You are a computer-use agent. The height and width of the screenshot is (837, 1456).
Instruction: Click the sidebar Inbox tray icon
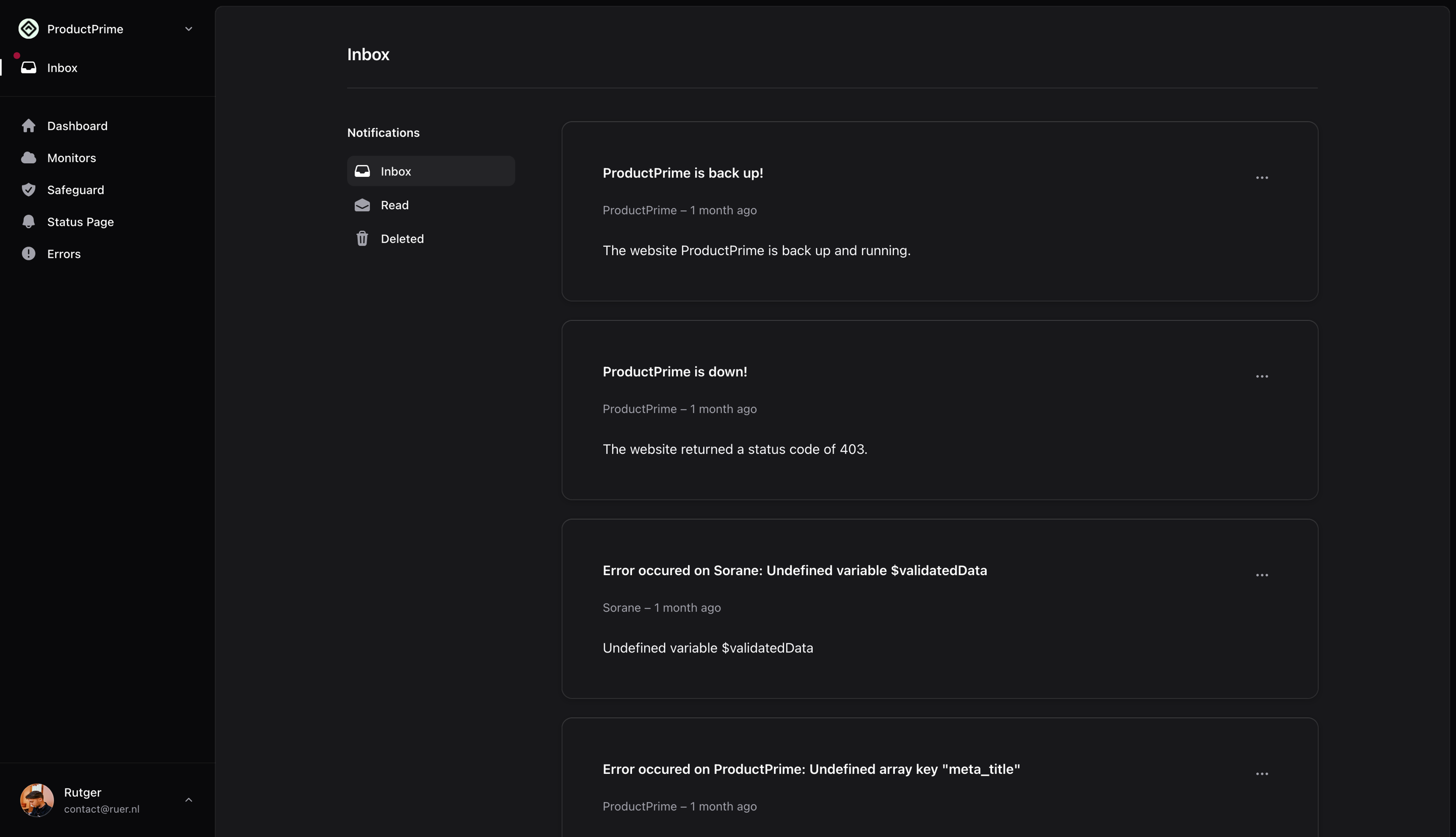tap(29, 68)
